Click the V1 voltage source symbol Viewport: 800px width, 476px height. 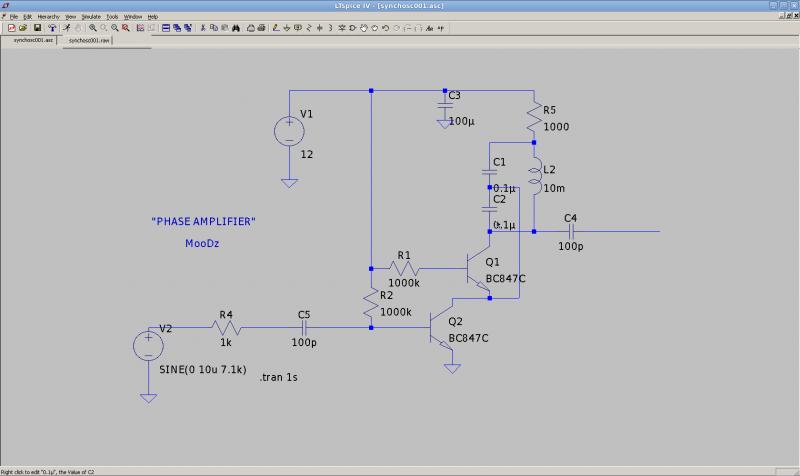[x=289, y=131]
